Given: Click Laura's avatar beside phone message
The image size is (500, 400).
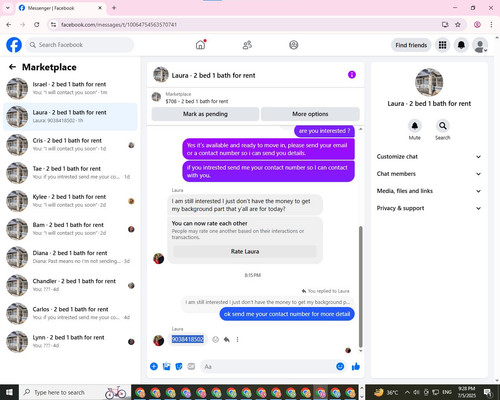Looking at the screenshot, I should point(158,340).
